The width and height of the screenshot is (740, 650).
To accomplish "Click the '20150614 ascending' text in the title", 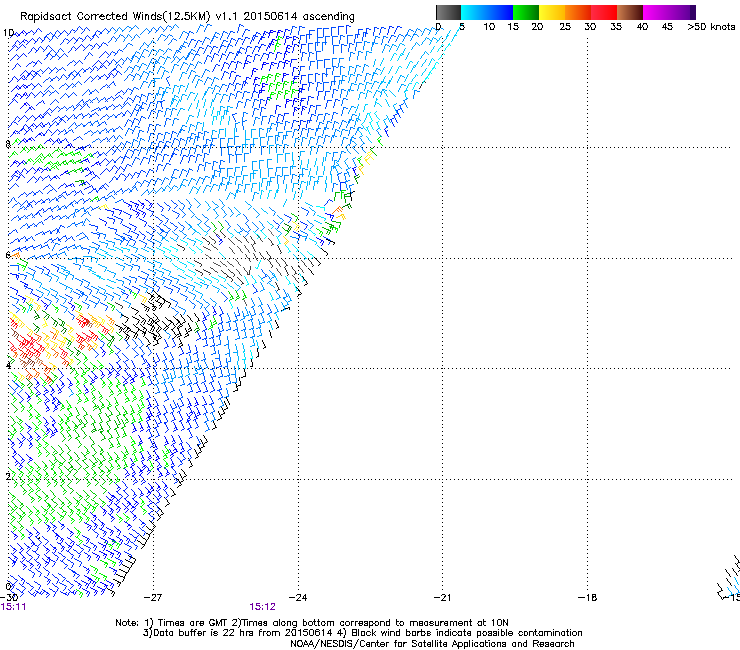I will [299, 17].
